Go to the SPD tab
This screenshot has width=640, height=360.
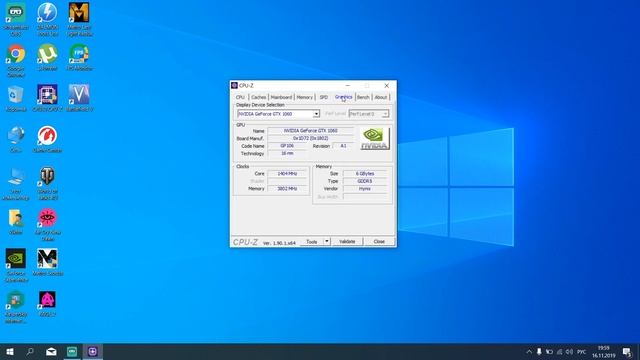[x=324, y=97]
